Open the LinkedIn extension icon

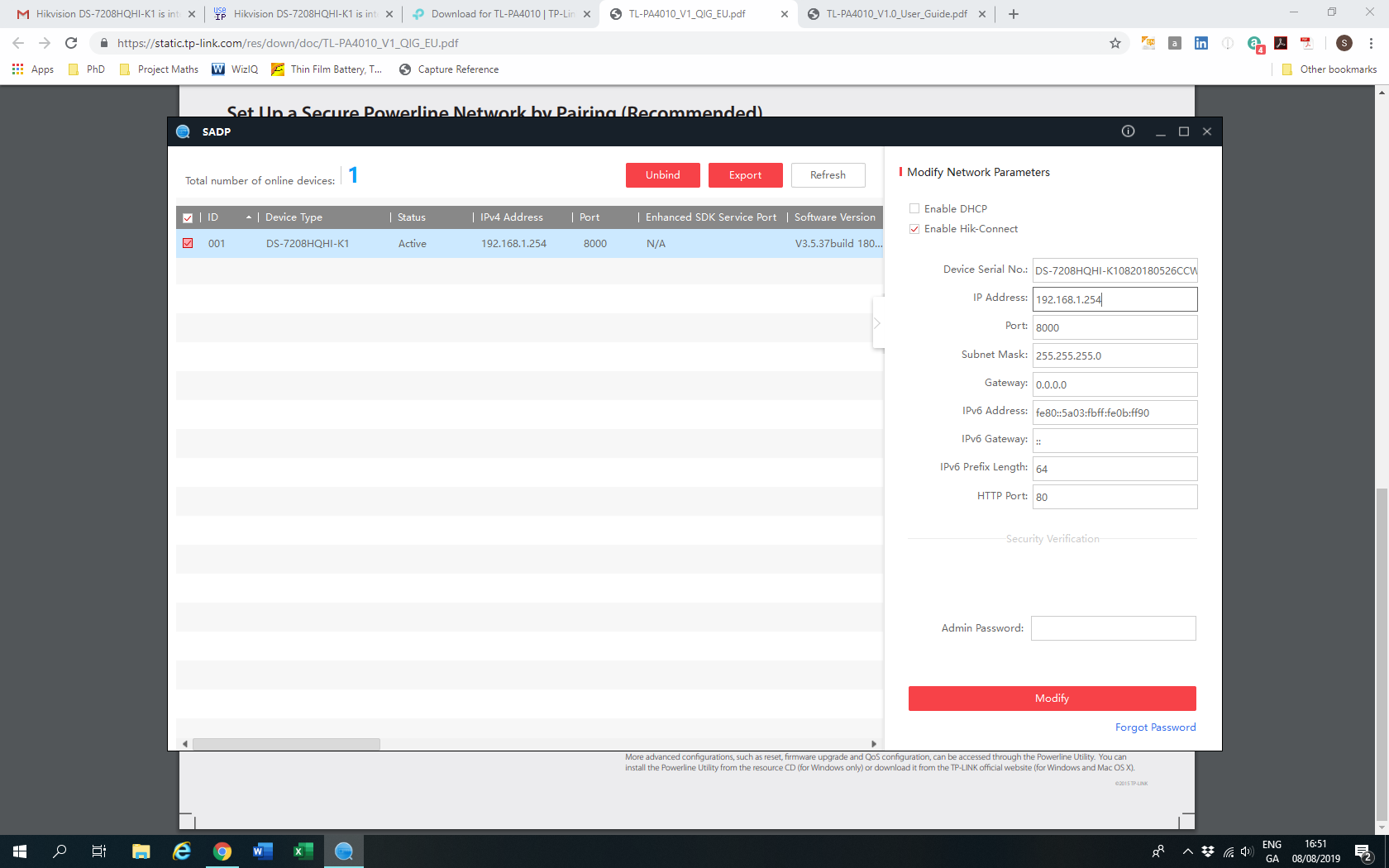tap(1201, 43)
